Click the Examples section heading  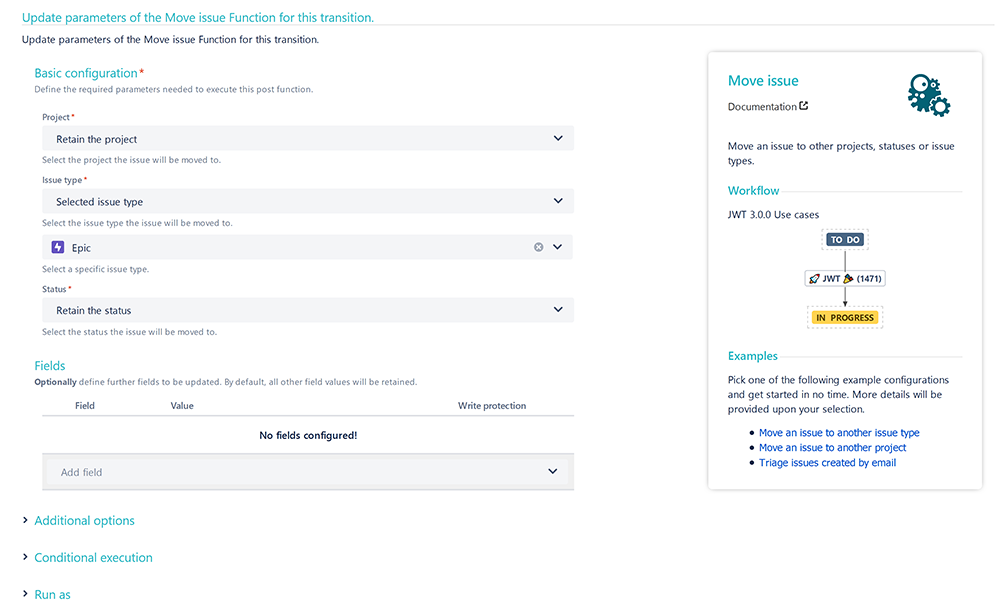[753, 356]
